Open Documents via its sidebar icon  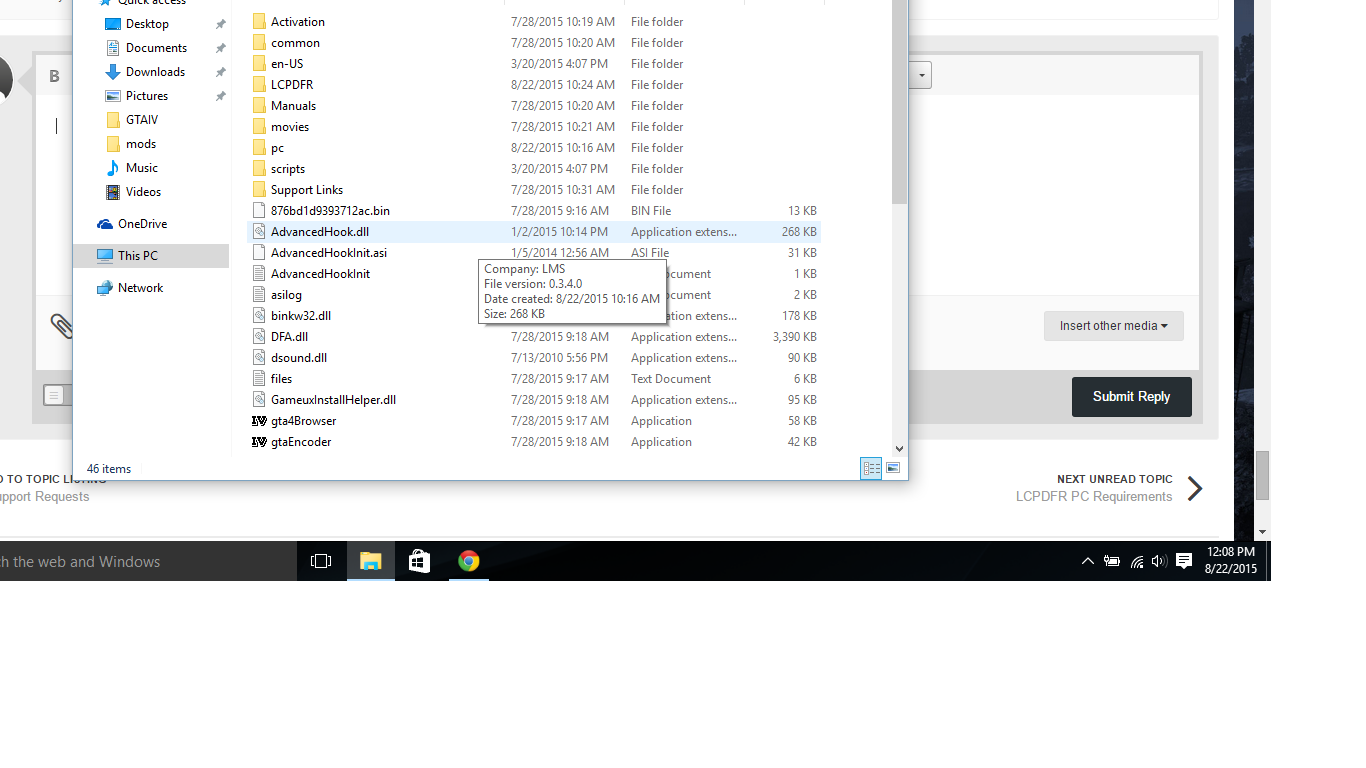[113, 48]
